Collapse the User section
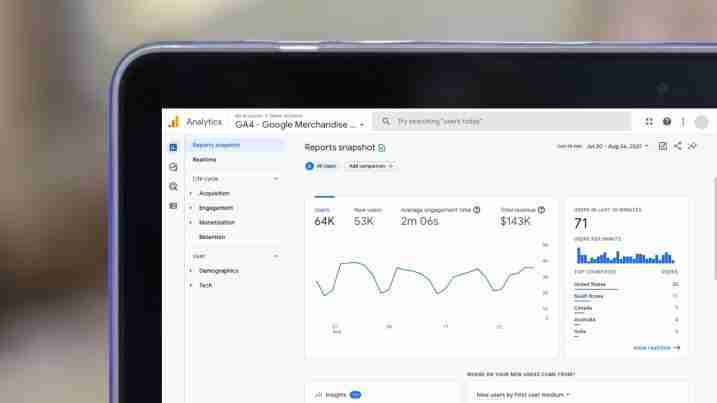 coord(276,256)
